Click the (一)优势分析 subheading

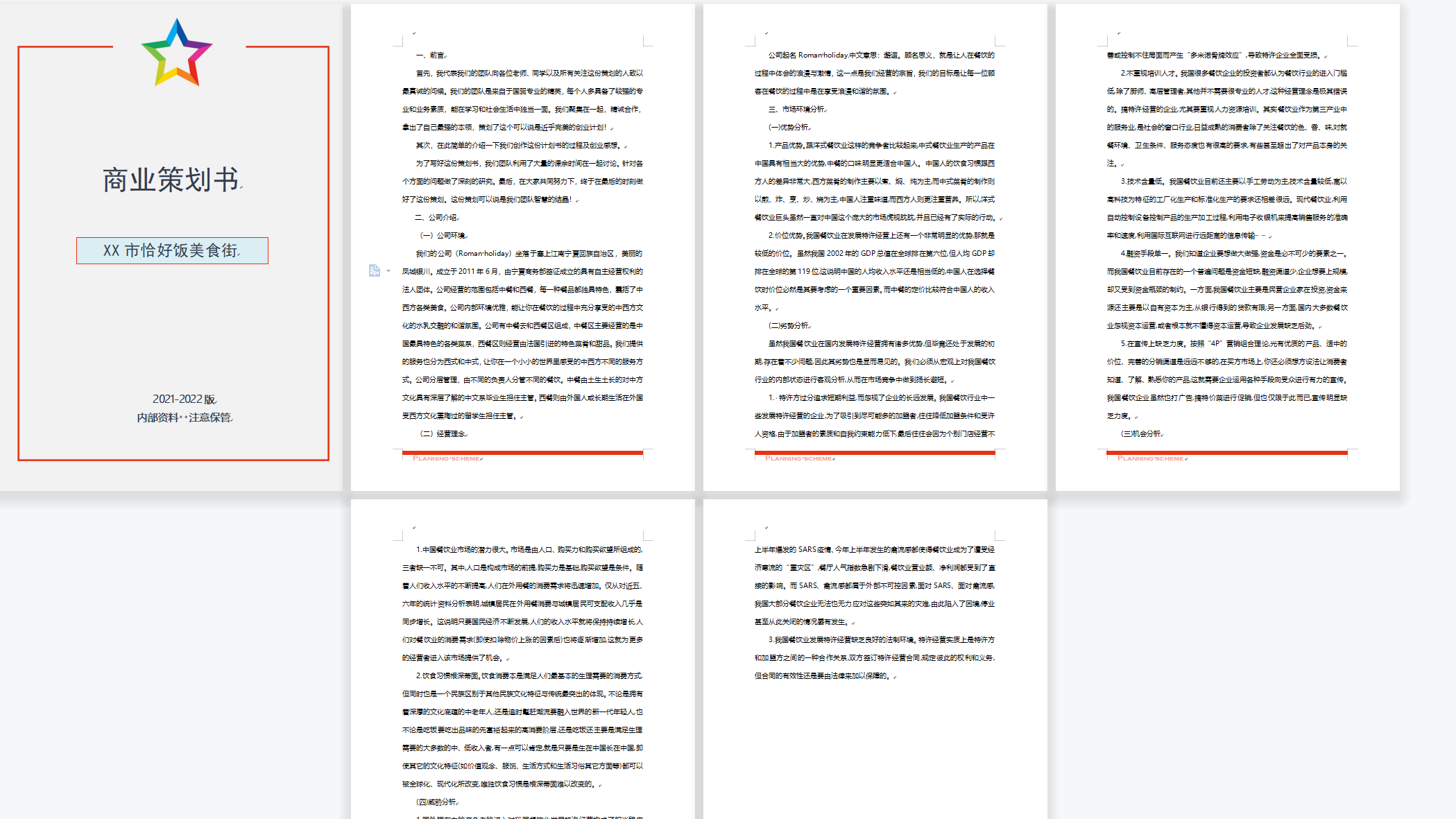click(789, 127)
